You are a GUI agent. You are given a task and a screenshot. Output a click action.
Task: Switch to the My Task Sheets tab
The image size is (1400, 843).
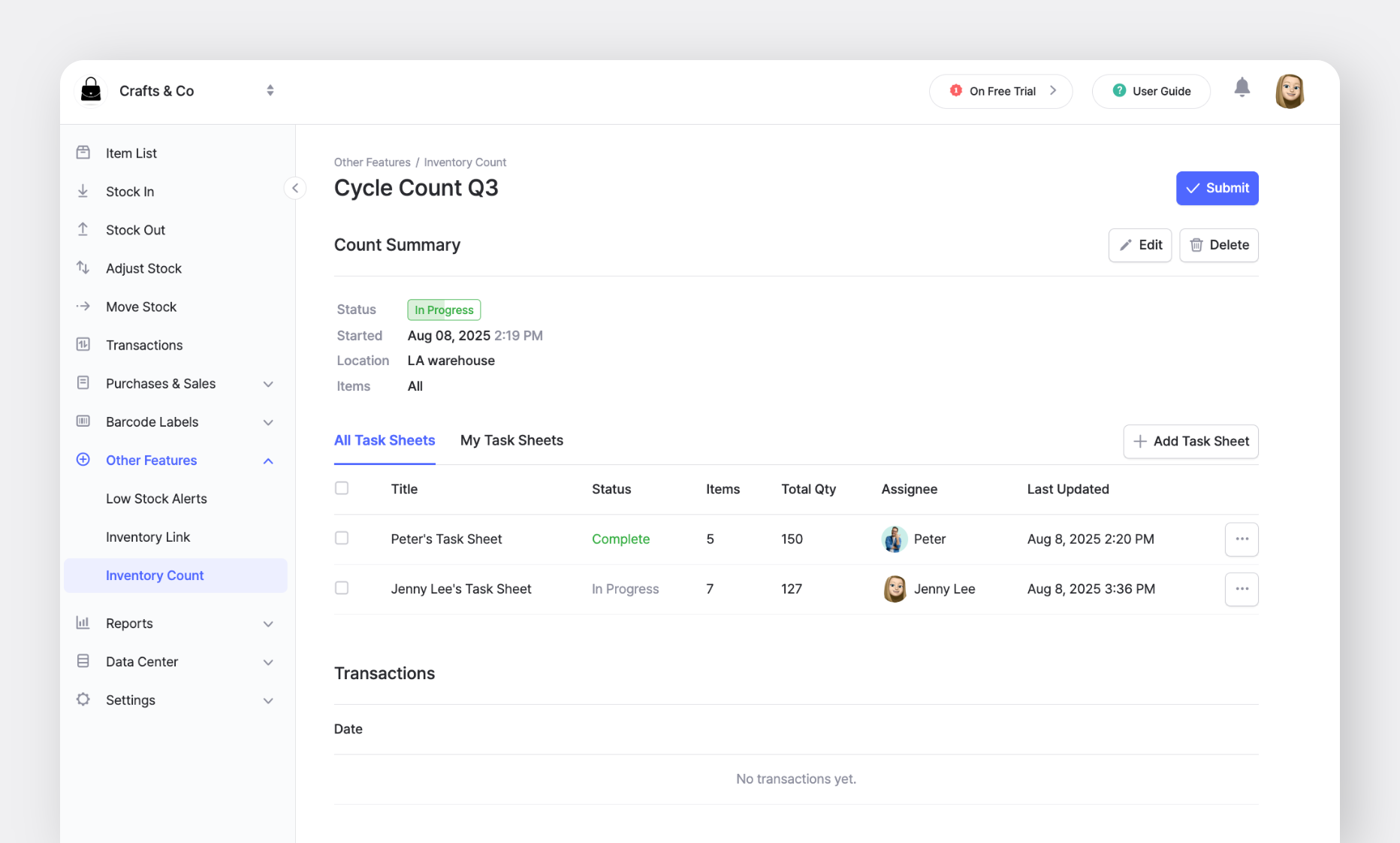[511, 440]
